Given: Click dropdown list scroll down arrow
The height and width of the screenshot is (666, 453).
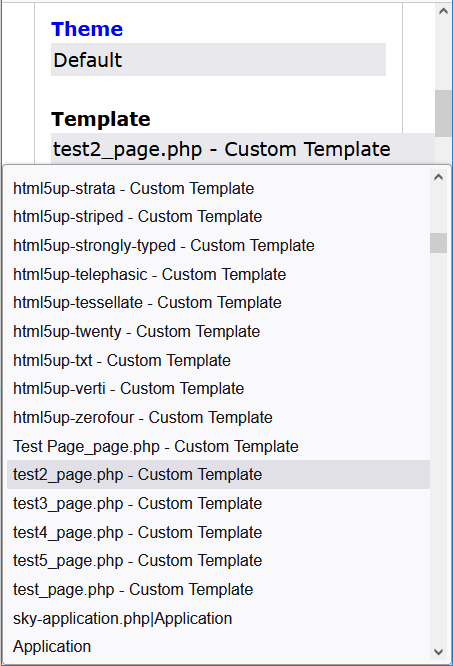Looking at the screenshot, I should (x=439, y=652).
